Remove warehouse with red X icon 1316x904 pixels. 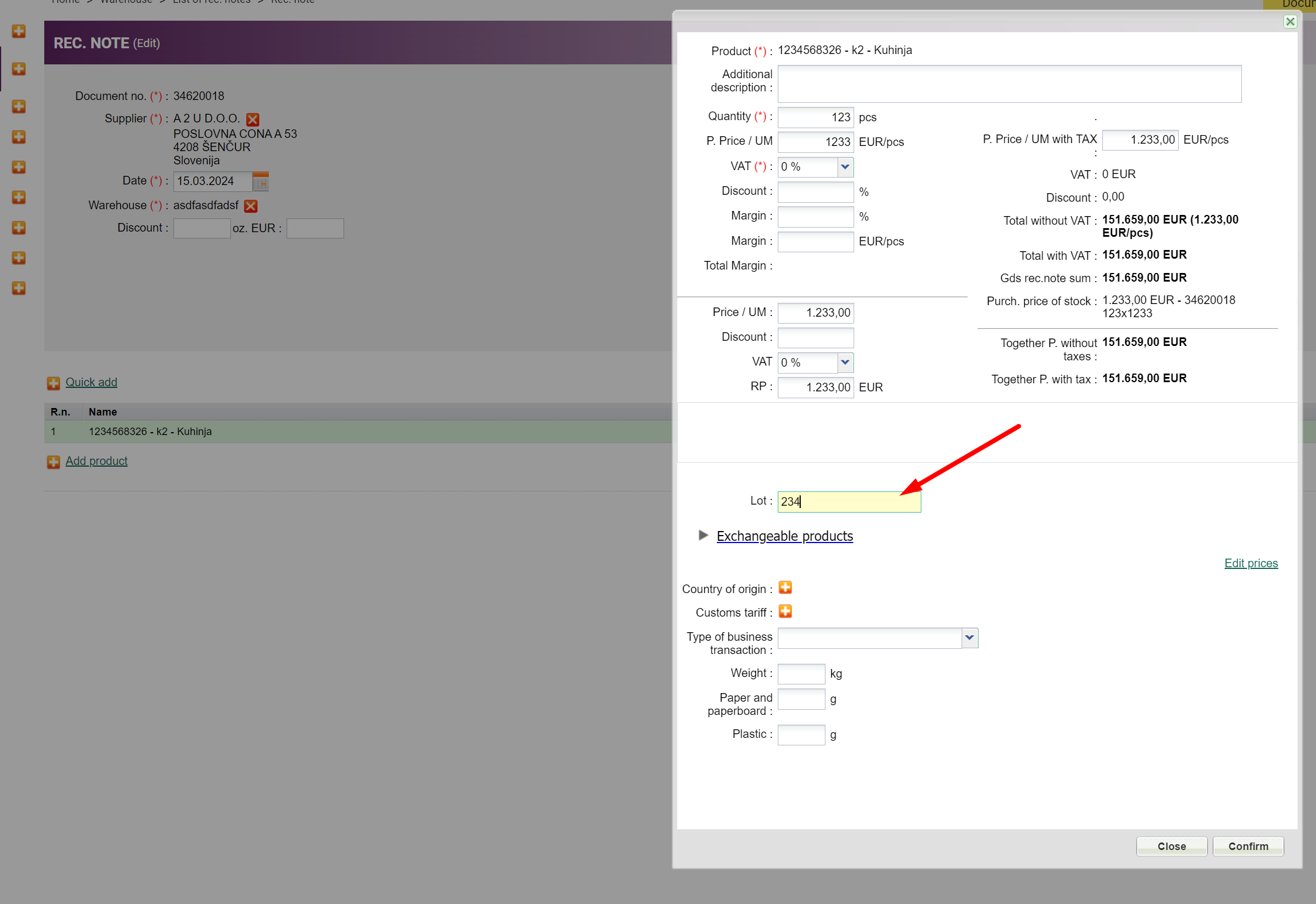pos(250,206)
